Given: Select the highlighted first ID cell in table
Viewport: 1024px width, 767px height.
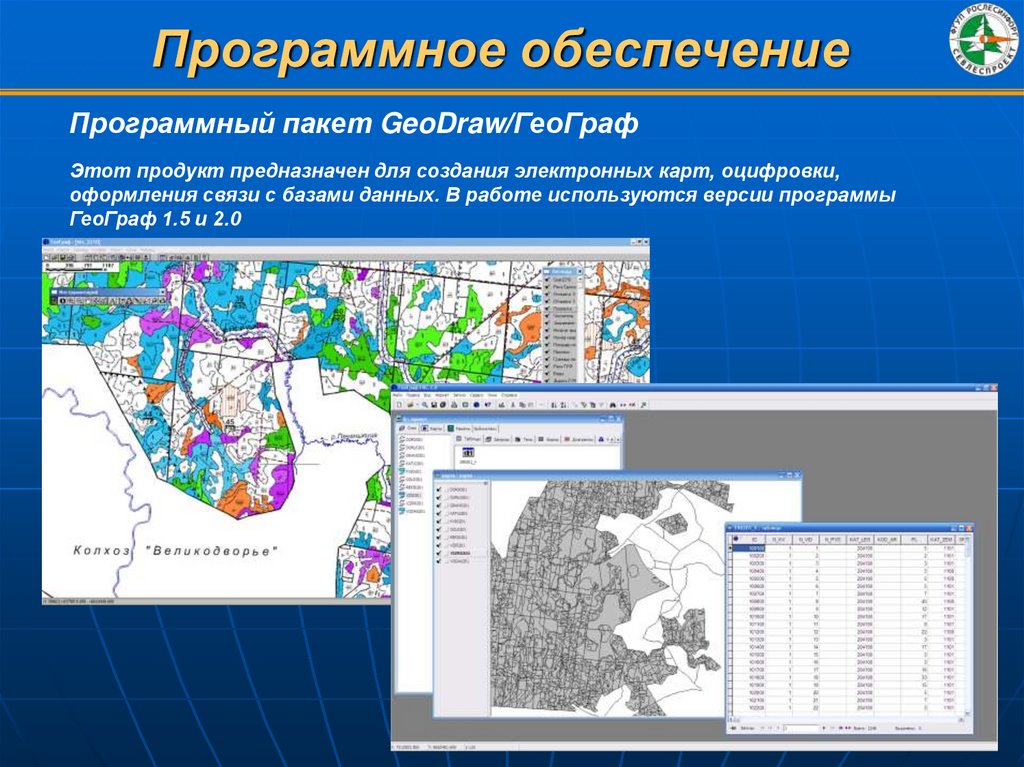Looking at the screenshot, I should [748, 548].
